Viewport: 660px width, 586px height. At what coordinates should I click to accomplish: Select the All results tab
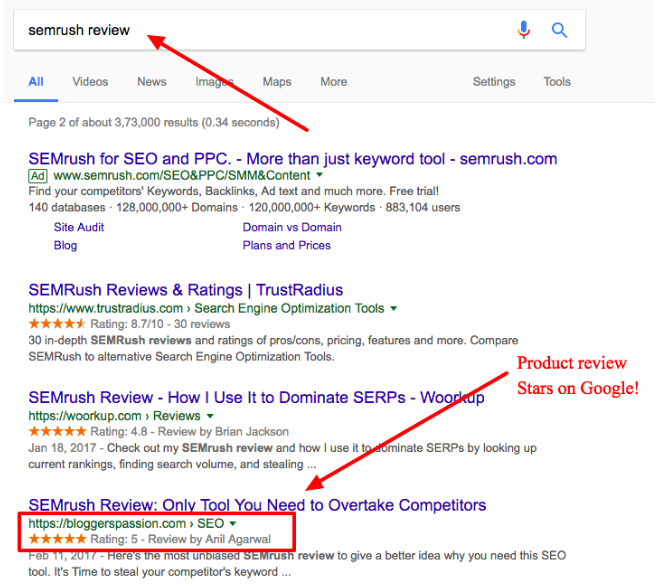(x=36, y=82)
